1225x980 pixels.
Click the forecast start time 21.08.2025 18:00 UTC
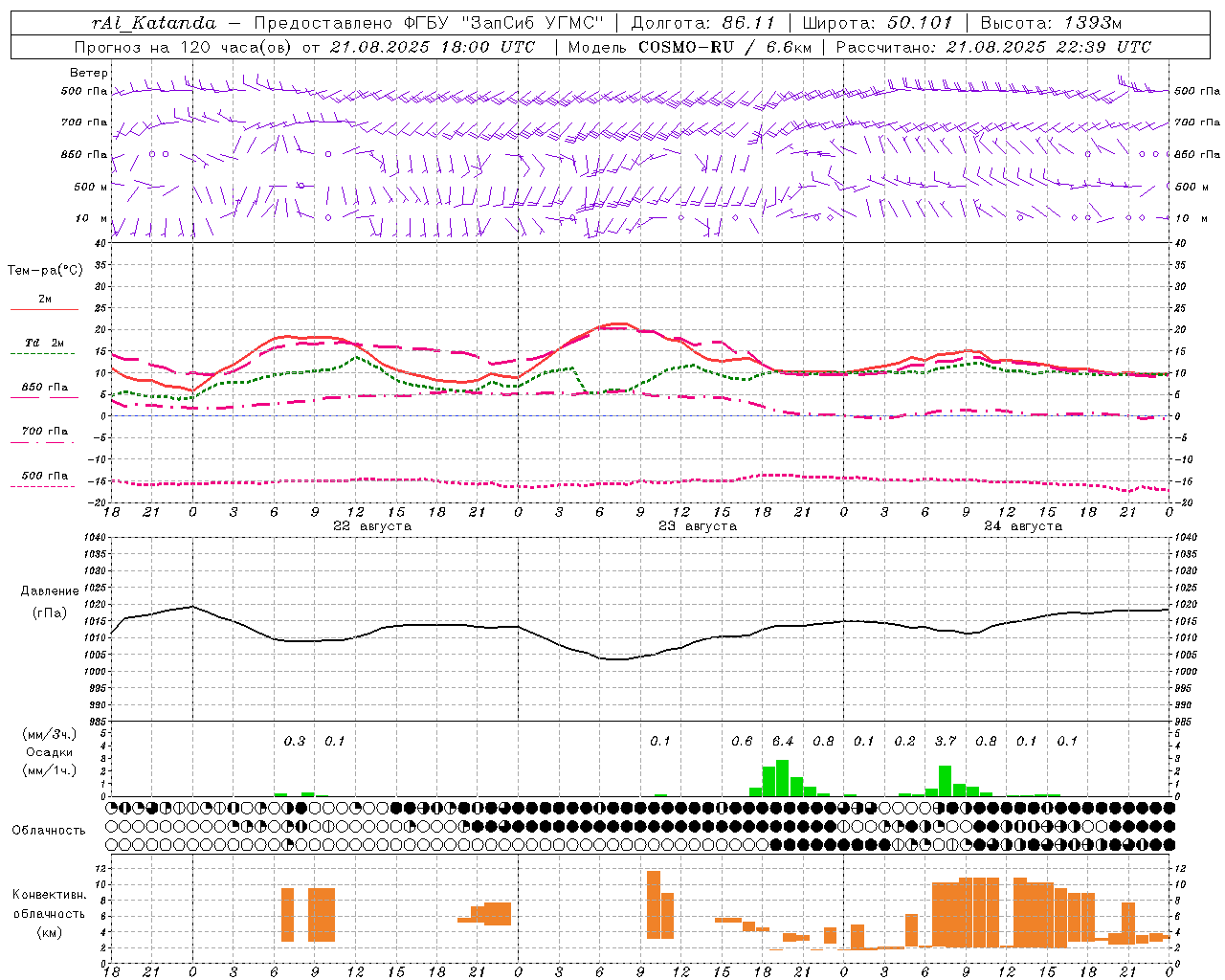pyautogui.click(x=433, y=47)
